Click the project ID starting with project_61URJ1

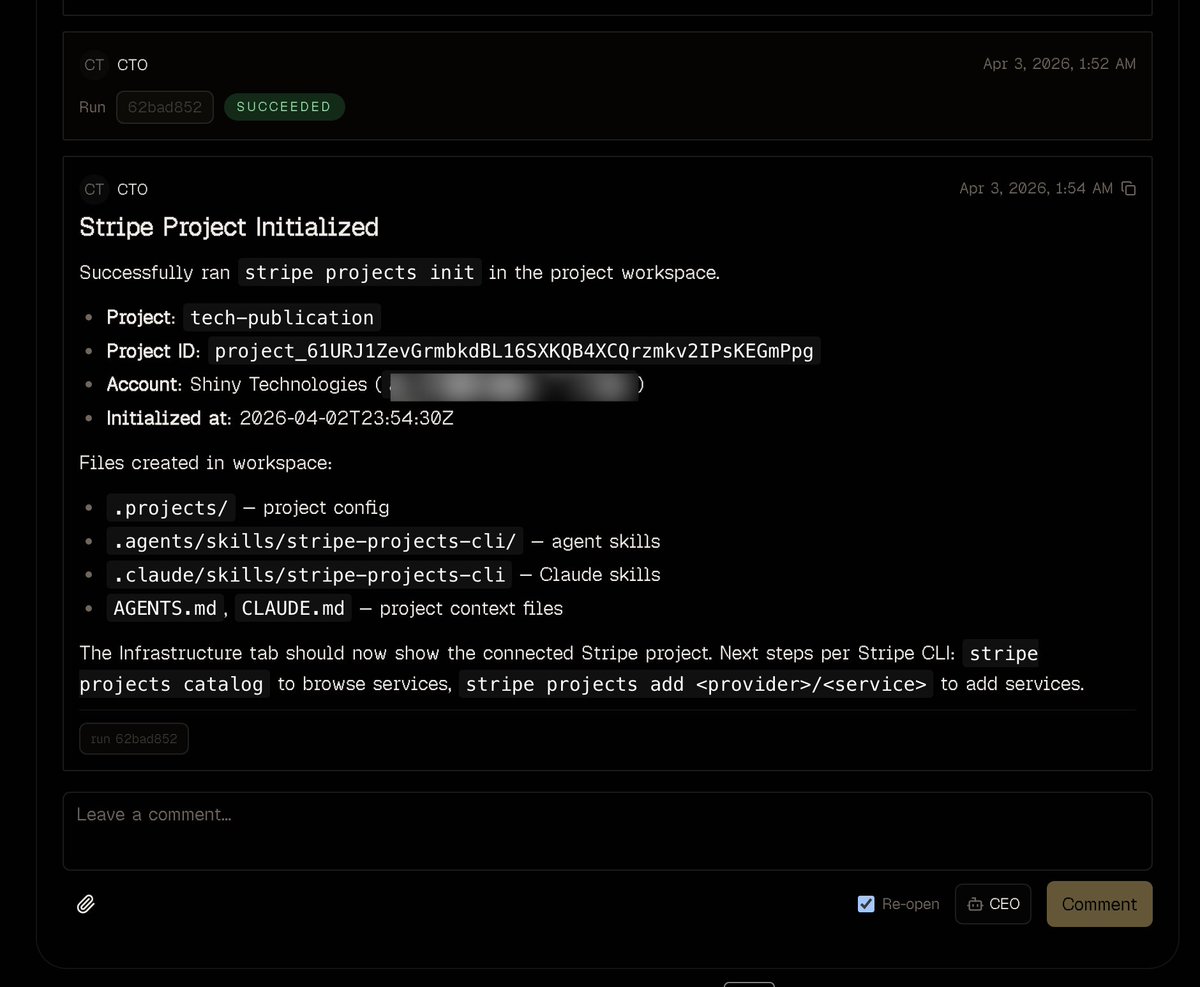tap(514, 351)
